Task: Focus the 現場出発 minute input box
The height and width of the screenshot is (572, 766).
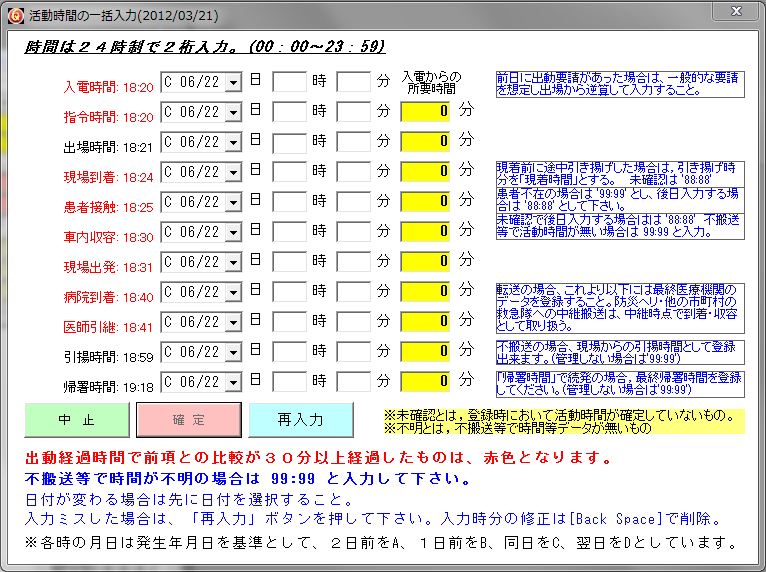Action: click(353, 262)
